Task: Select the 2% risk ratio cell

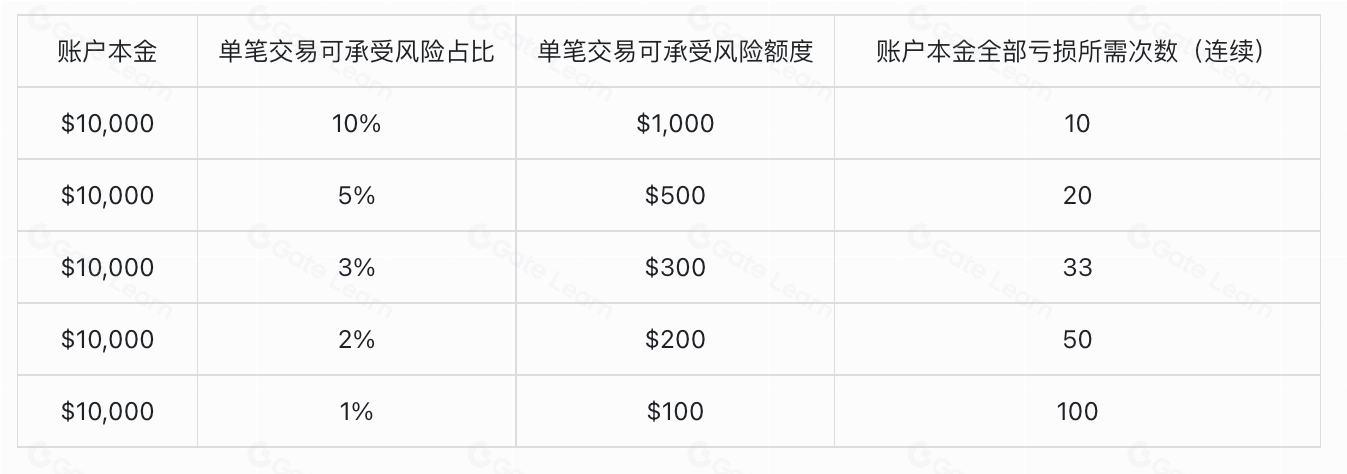Action: [x=356, y=339]
